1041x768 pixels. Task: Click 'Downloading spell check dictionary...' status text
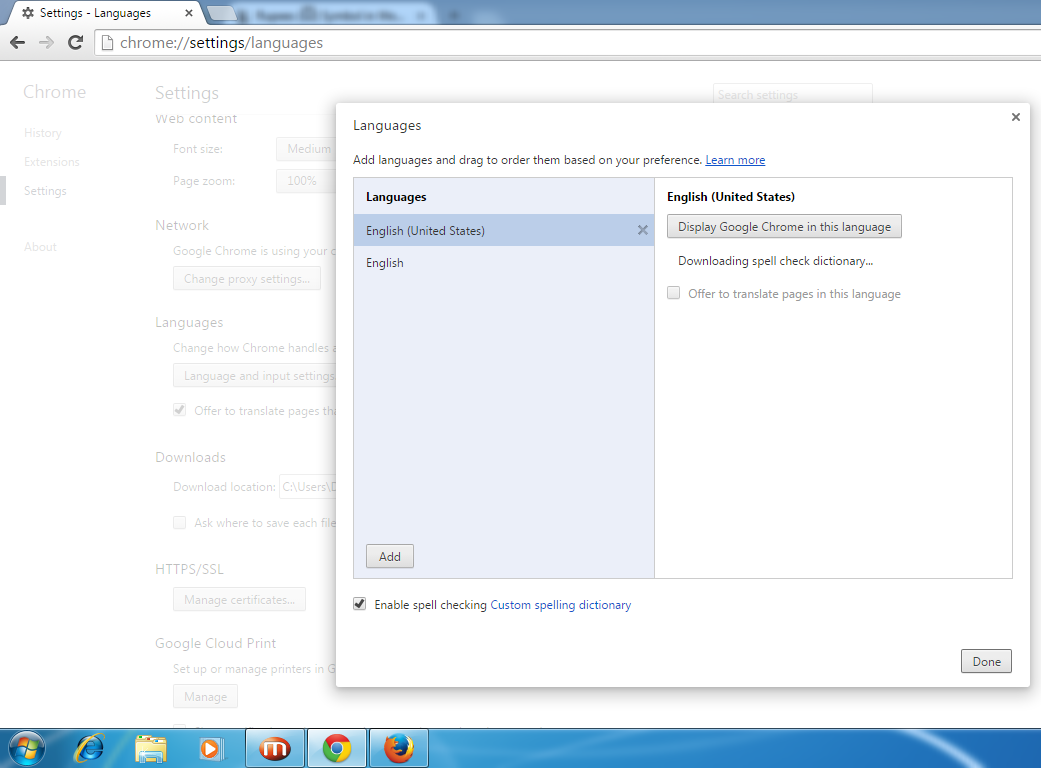(775, 261)
